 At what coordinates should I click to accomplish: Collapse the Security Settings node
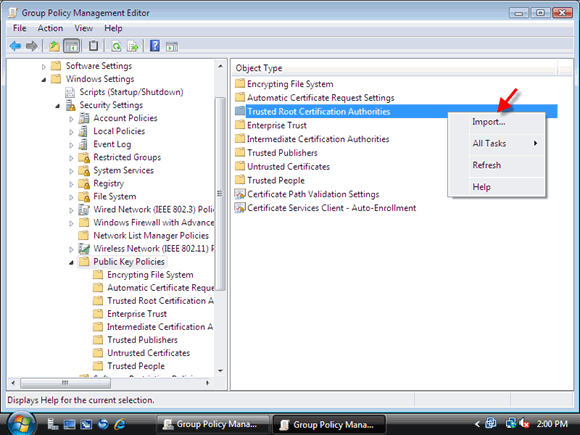[x=57, y=106]
